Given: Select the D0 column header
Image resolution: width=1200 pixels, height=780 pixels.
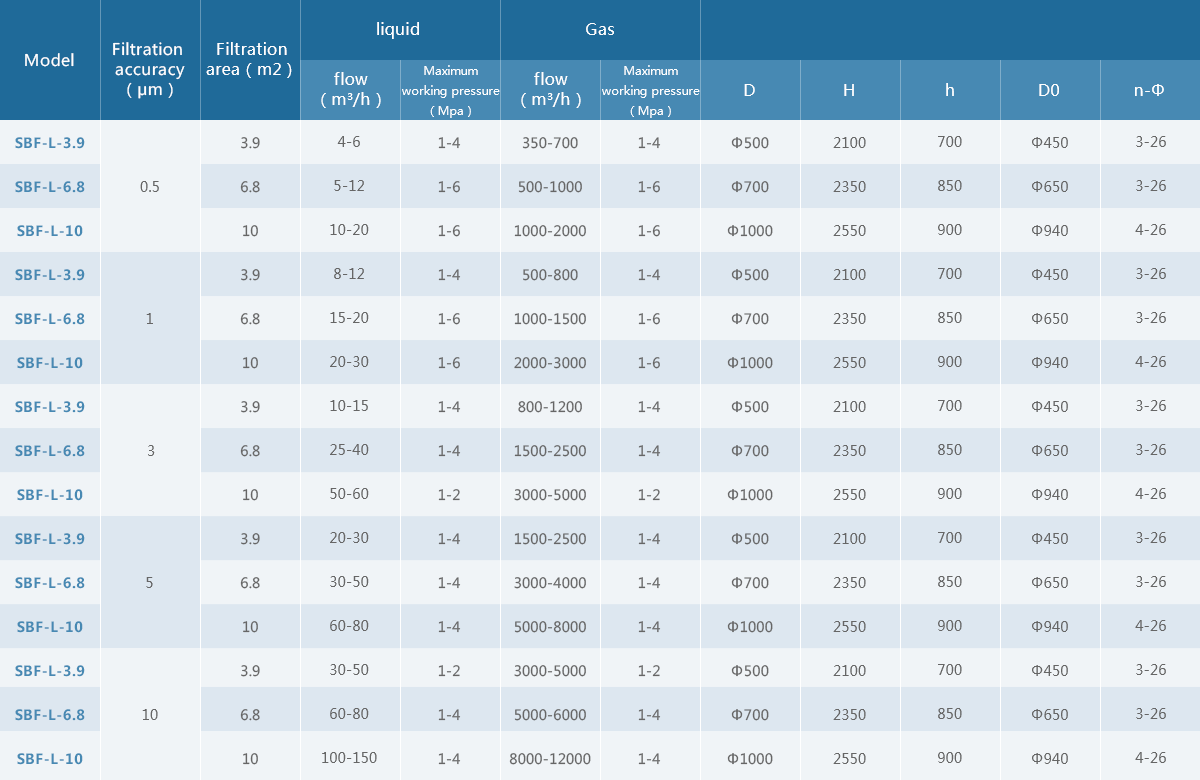Looking at the screenshot, I should (x=1049, y=90).
